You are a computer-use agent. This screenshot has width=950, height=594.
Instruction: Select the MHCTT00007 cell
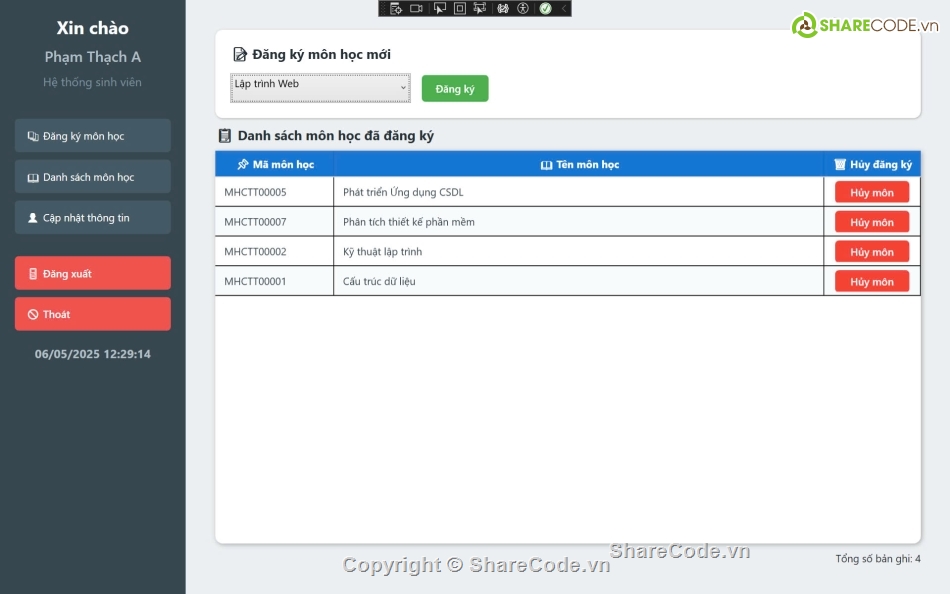coord(274,222)
